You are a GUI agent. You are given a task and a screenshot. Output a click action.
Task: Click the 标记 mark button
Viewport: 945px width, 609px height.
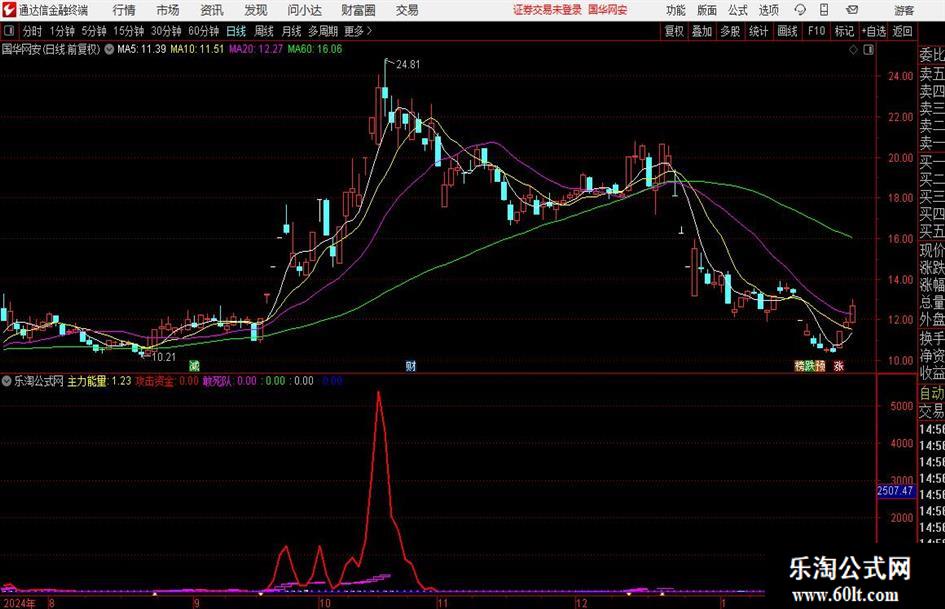point(844,31)
